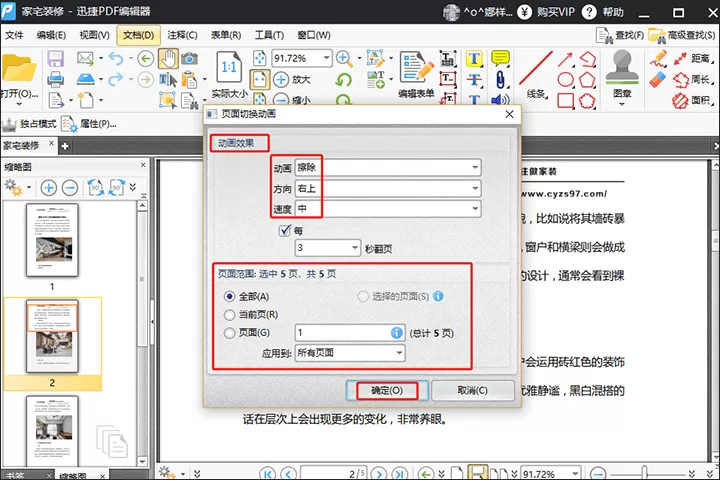
Task: Click 高级查找(S) button
Action: click(x=681, y=35)
